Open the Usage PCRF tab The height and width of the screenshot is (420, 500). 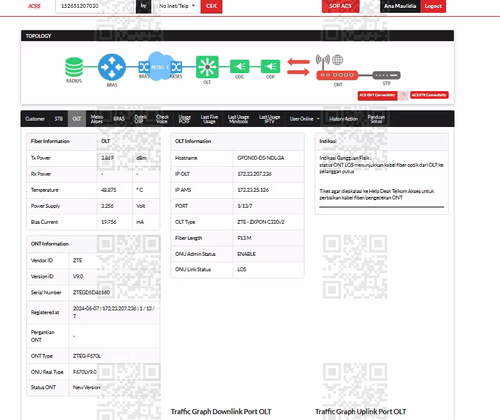pos(184,119)
